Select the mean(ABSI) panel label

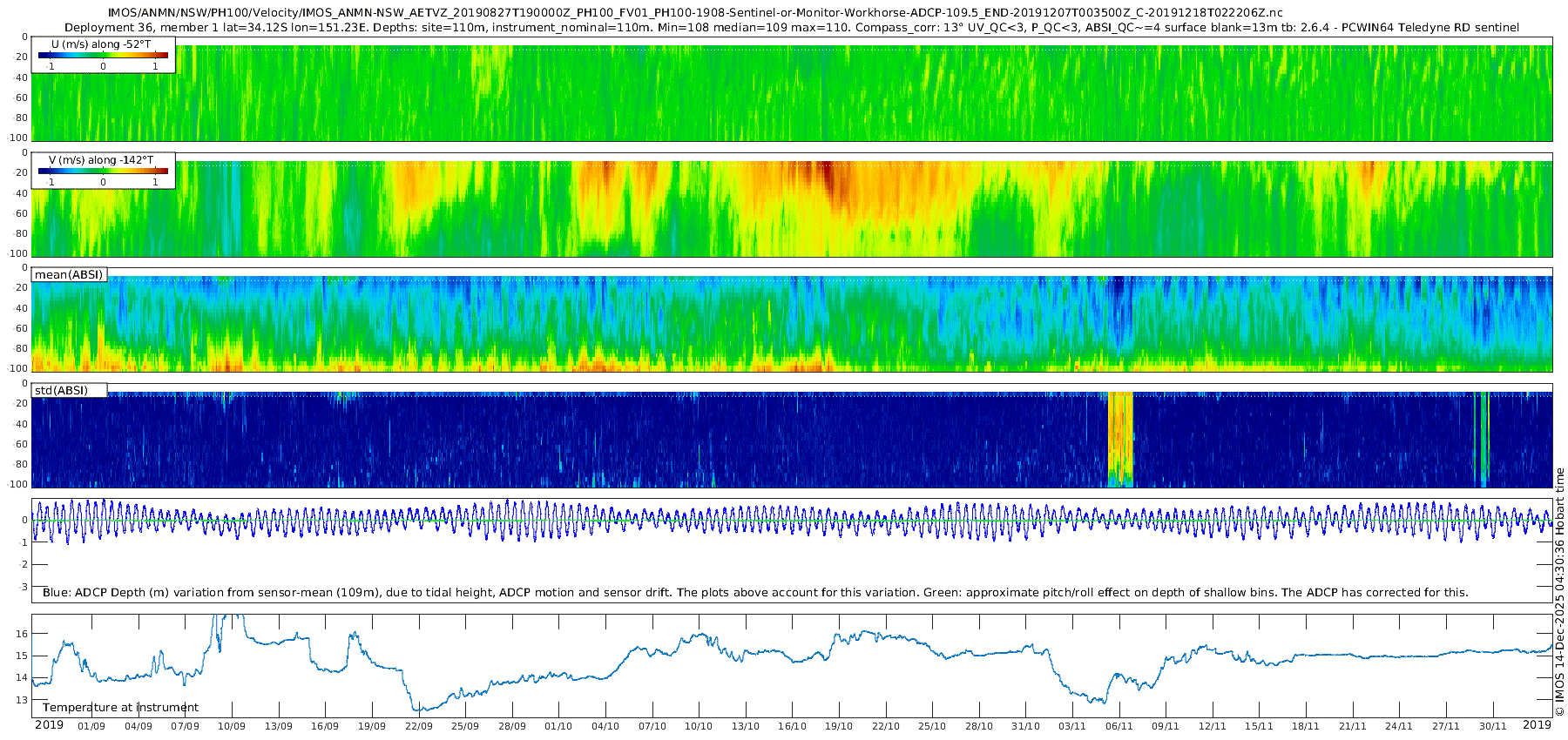point(69,275)
